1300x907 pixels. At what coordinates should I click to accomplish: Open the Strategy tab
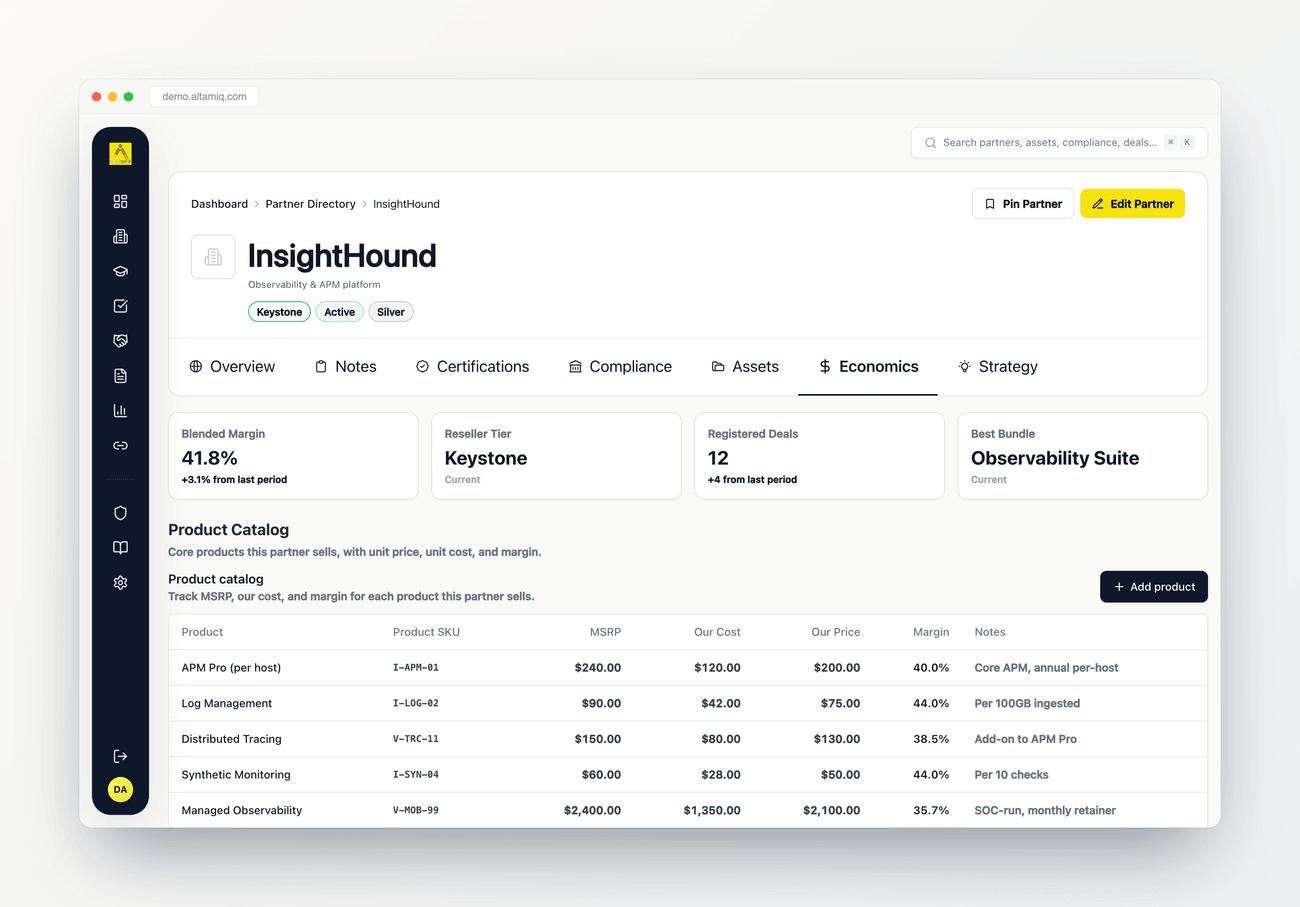pos(998,367)
